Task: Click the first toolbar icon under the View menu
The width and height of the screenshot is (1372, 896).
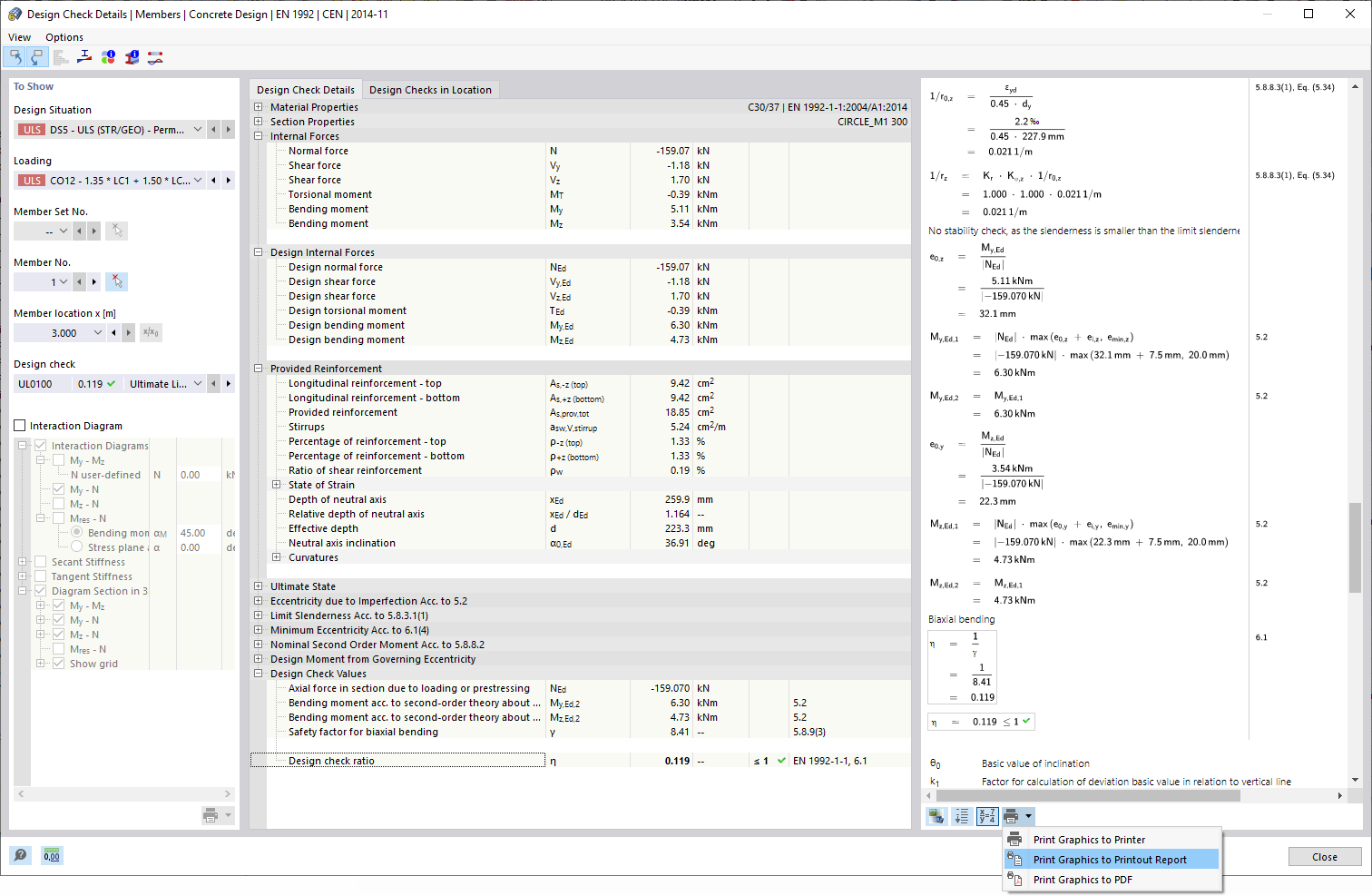Action: (x=15, y=57)
